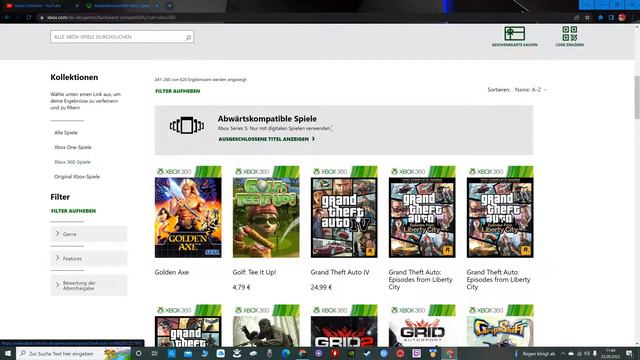Image resolution: width=640 pixels, height=360 pixels.
Task: Open the Steam icon on the taskbar
Action: [367, 353]
